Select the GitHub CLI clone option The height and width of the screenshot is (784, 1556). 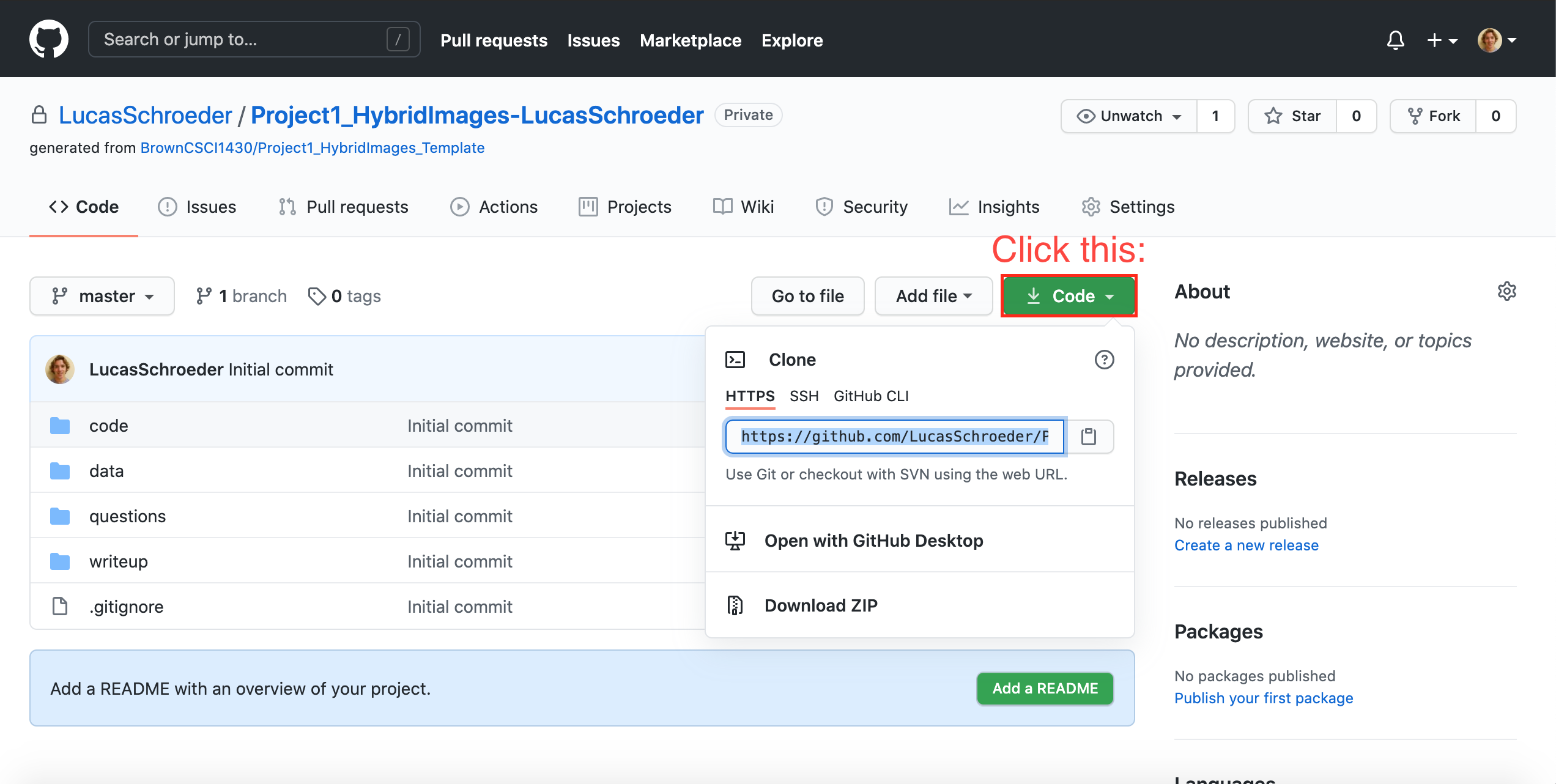(871, 396)
